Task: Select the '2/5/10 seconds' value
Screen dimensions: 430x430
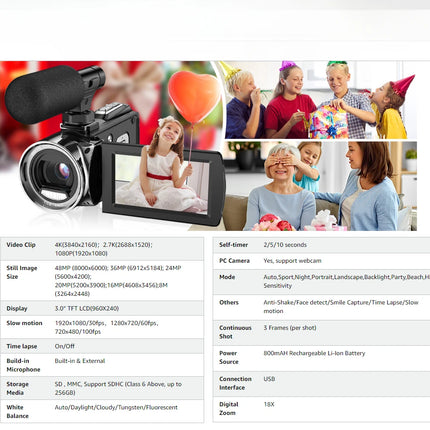Action: pos(285,245)
